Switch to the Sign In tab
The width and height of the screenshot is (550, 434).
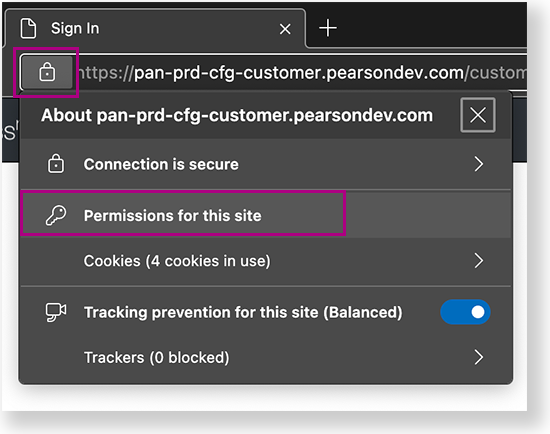(154, 28)
